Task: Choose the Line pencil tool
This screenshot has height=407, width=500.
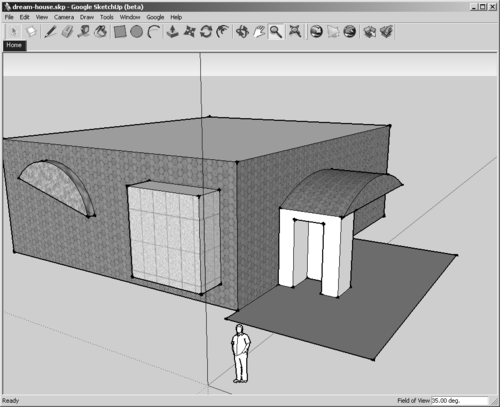Action: (x=50, y=32)
